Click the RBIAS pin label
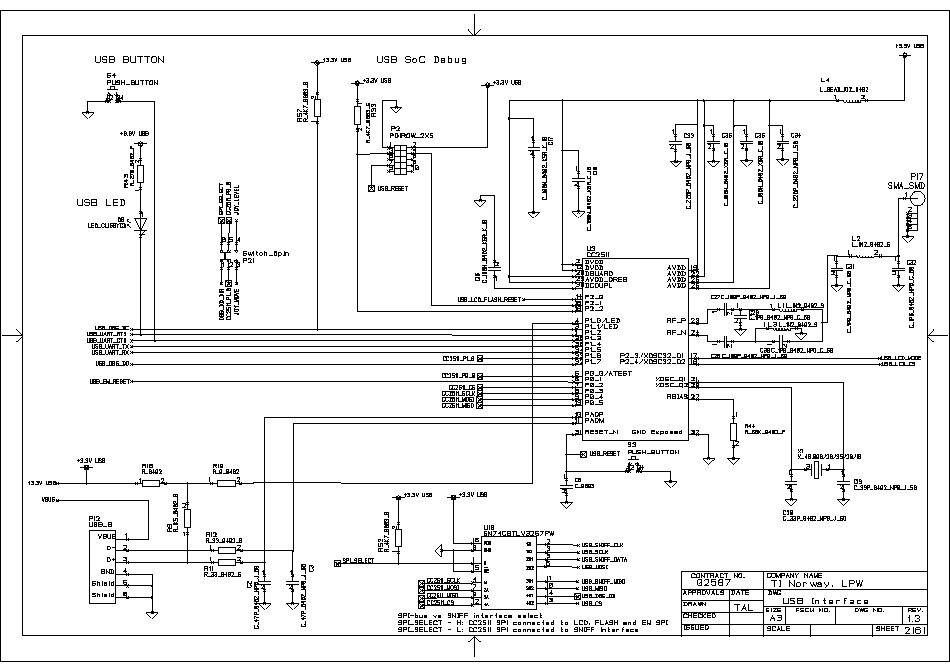Screen dimensions: 950x671 click(x=677, y=397)
